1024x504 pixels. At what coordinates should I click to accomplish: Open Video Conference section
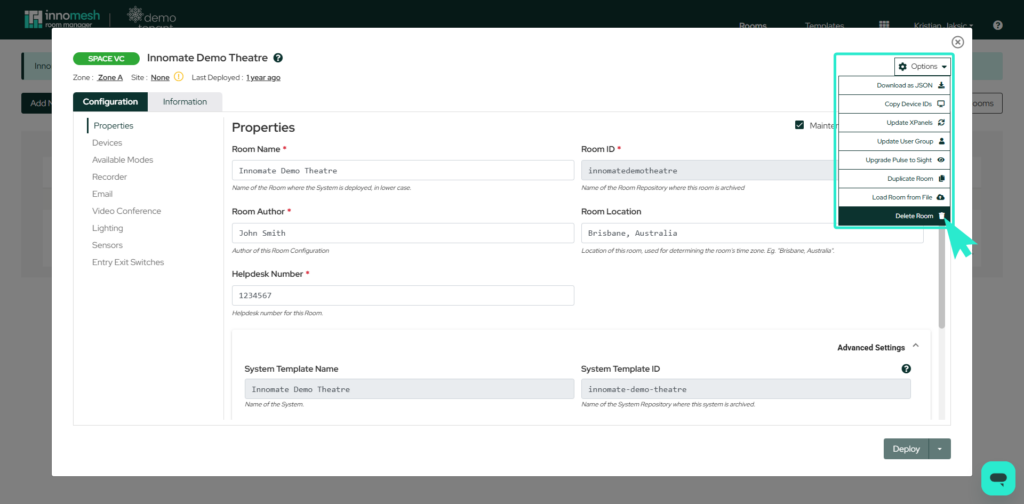127,211
